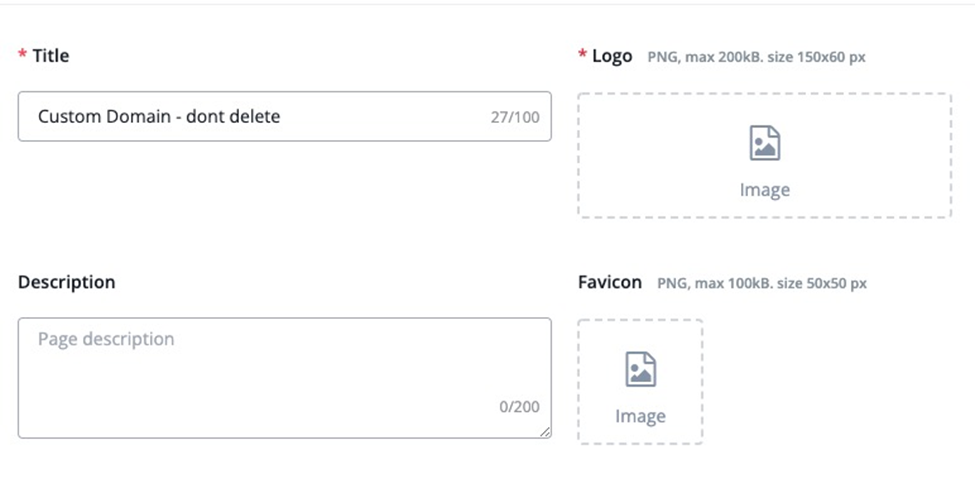Click the Logo image upload icon
The width and height of the screenshot is (975, 483).
point(764,143)
